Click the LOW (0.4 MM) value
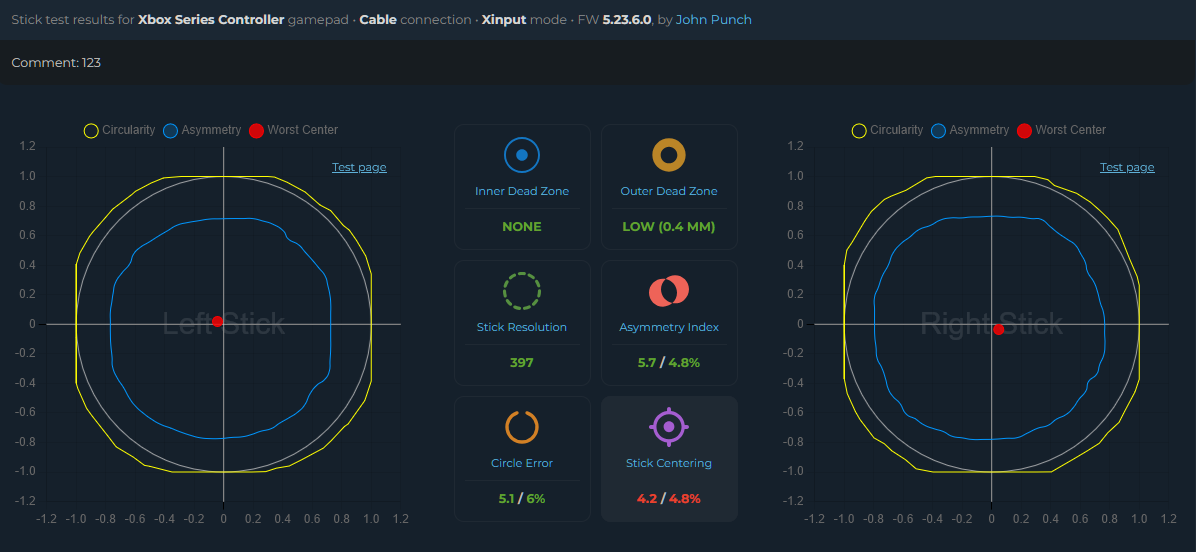 669,226
